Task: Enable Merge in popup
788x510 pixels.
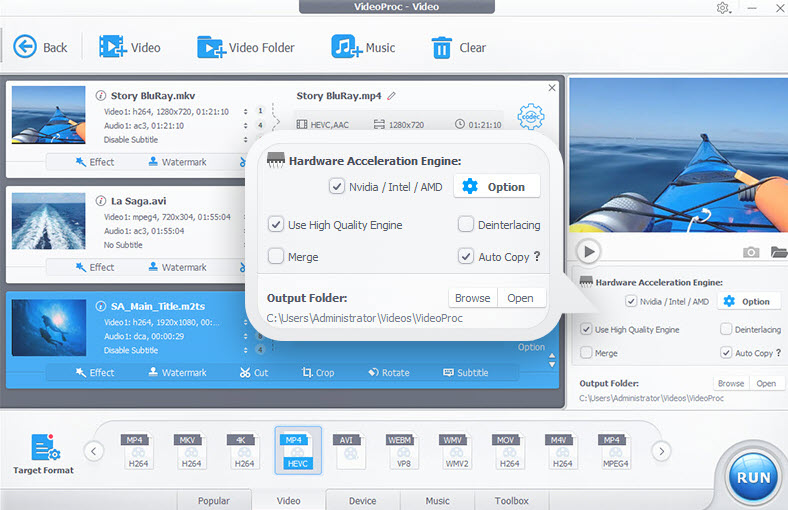Action: point(275,256)
